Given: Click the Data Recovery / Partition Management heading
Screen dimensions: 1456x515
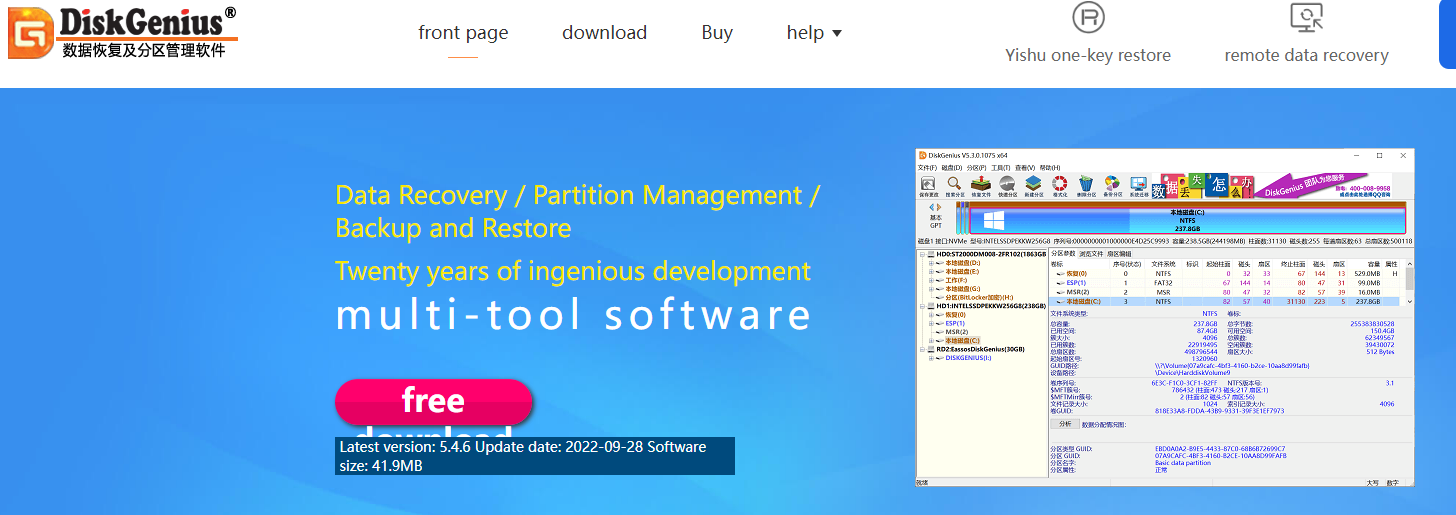Looking at the screenshot, I should [x=578, y=211].
